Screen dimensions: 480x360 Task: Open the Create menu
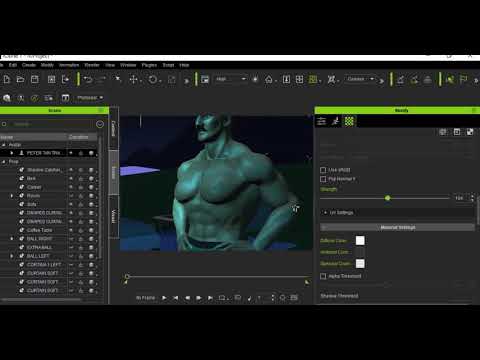point(29,65)
